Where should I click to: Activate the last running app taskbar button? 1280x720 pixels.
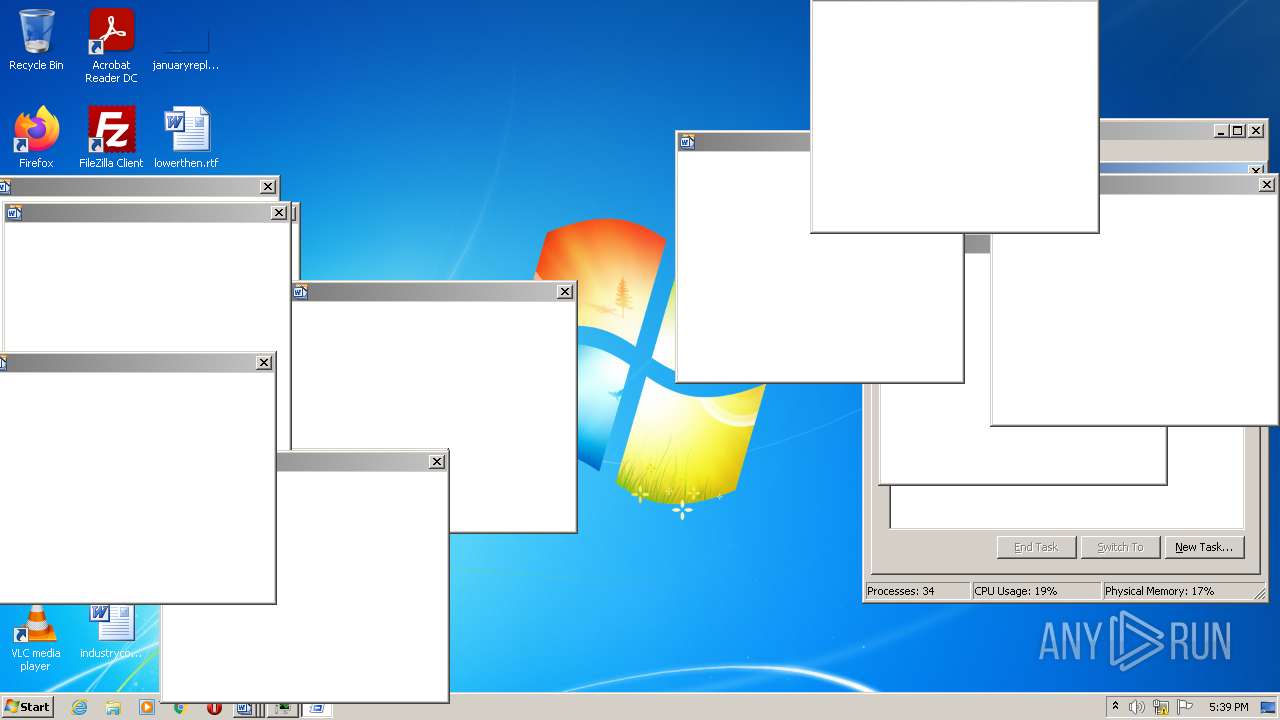click(x=317, y=708)
